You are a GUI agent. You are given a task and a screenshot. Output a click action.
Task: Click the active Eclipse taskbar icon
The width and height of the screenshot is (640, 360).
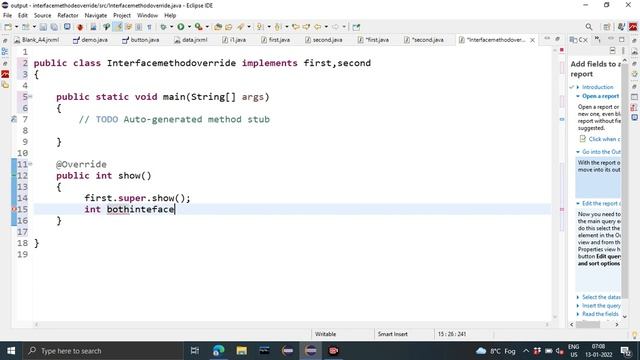[x=311, y=351]
